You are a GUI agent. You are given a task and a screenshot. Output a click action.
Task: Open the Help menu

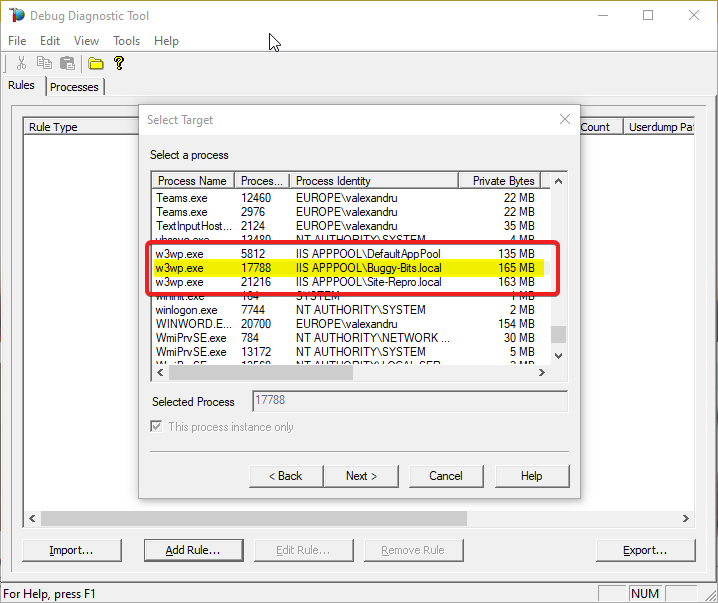166,41
